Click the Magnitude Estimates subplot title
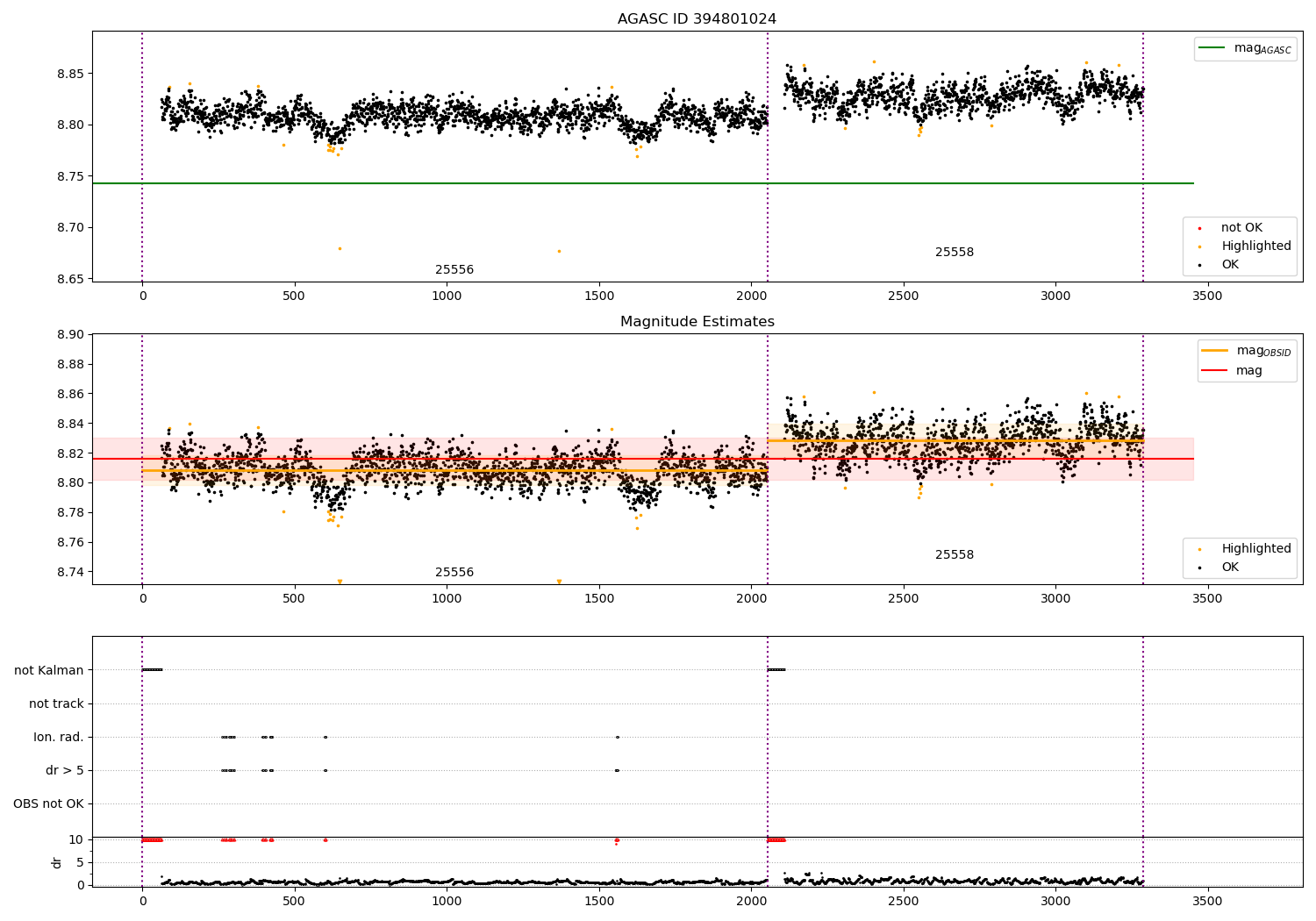Viewport: 1316px width, 921px height. [x=697, y=322]
